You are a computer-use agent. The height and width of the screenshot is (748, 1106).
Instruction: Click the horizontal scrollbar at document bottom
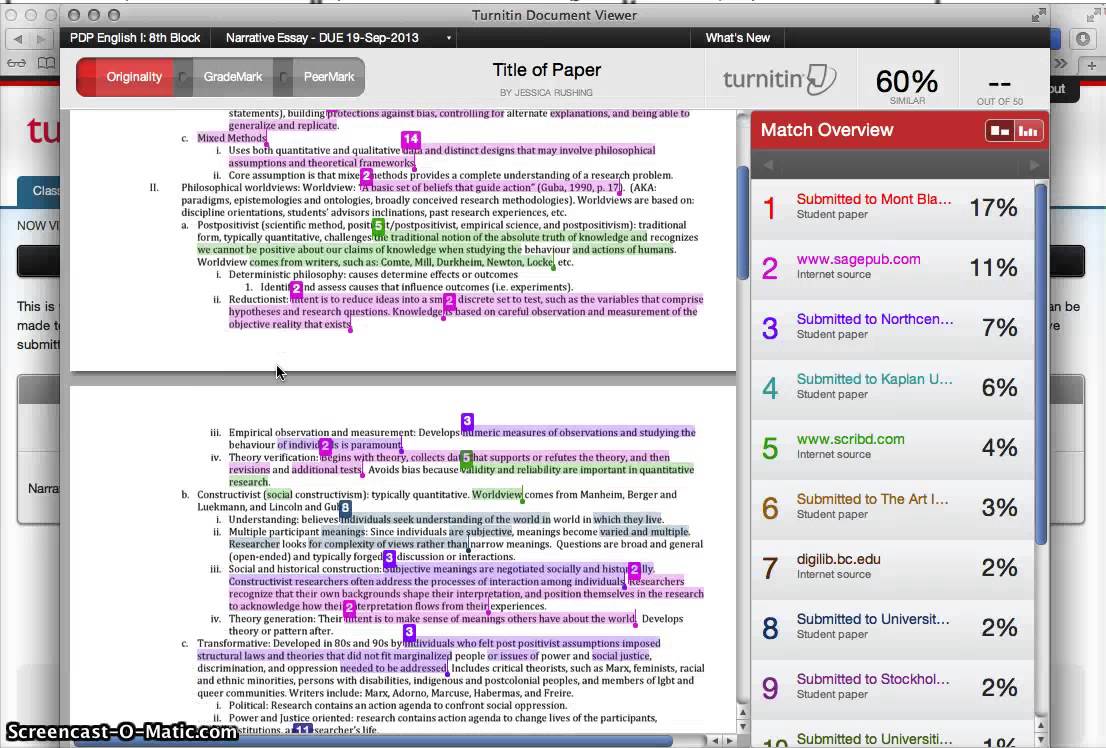(x=374, y=741)
